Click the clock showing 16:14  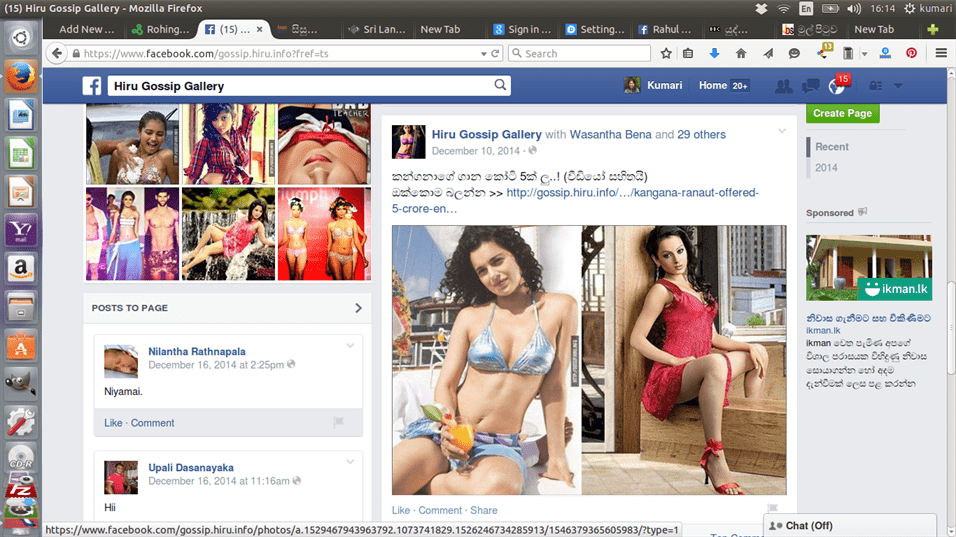pos(882,9)
